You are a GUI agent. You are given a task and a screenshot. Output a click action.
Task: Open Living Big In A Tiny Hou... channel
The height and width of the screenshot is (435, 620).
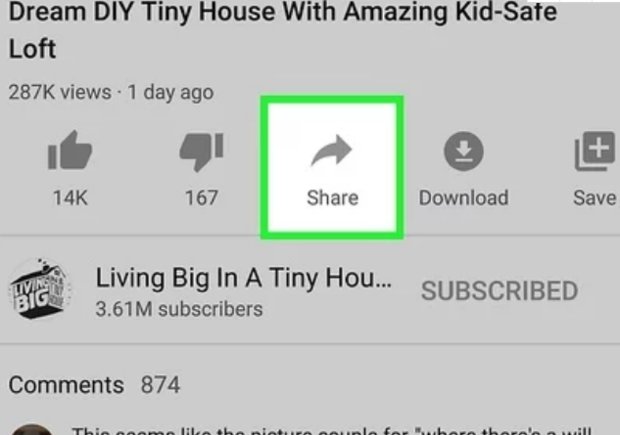pyautogui.click(x=244, y=278)
